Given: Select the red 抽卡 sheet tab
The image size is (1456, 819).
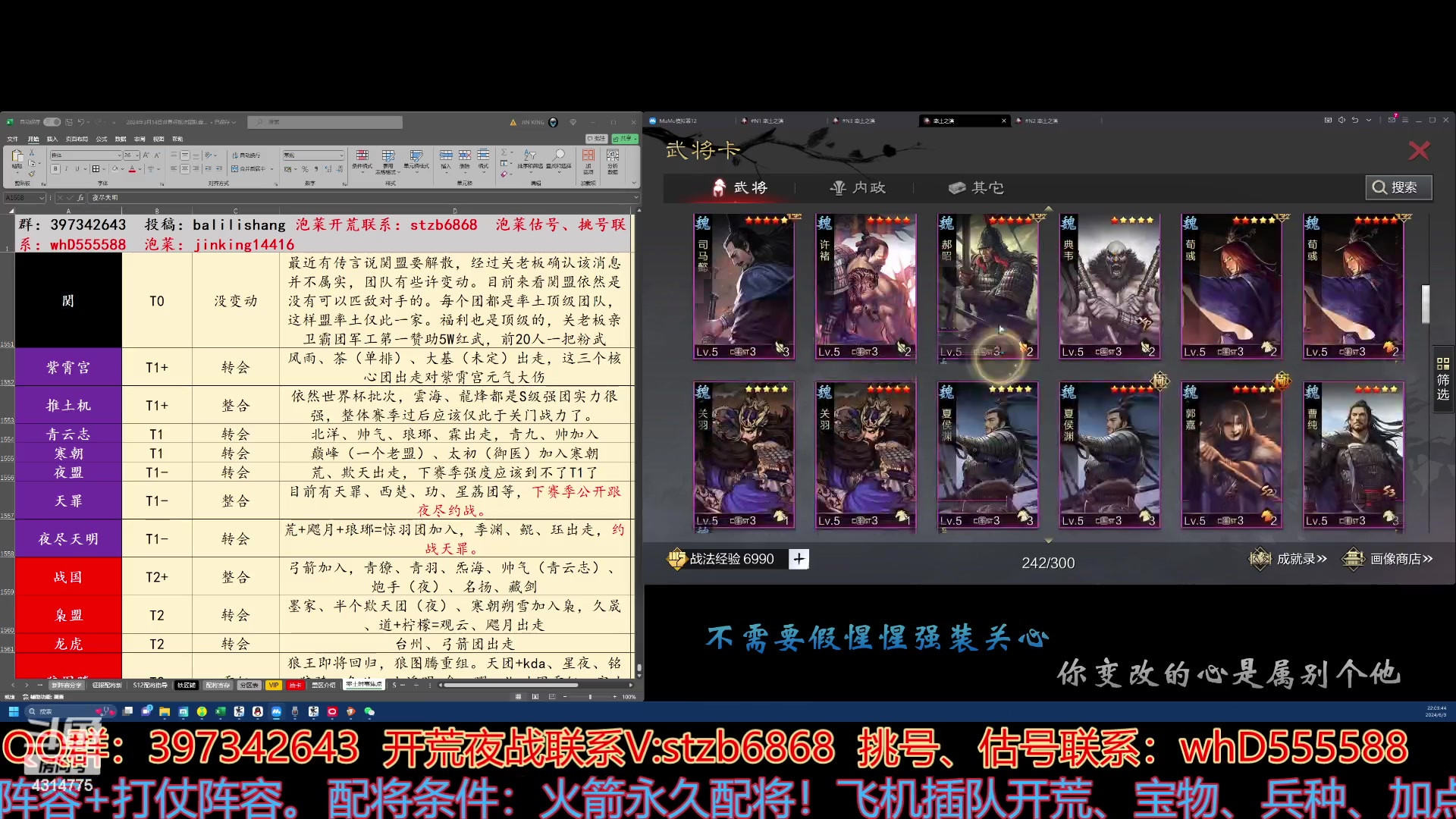Looking at the screenshot, I should pyautogui.click(x=295, y=685).
